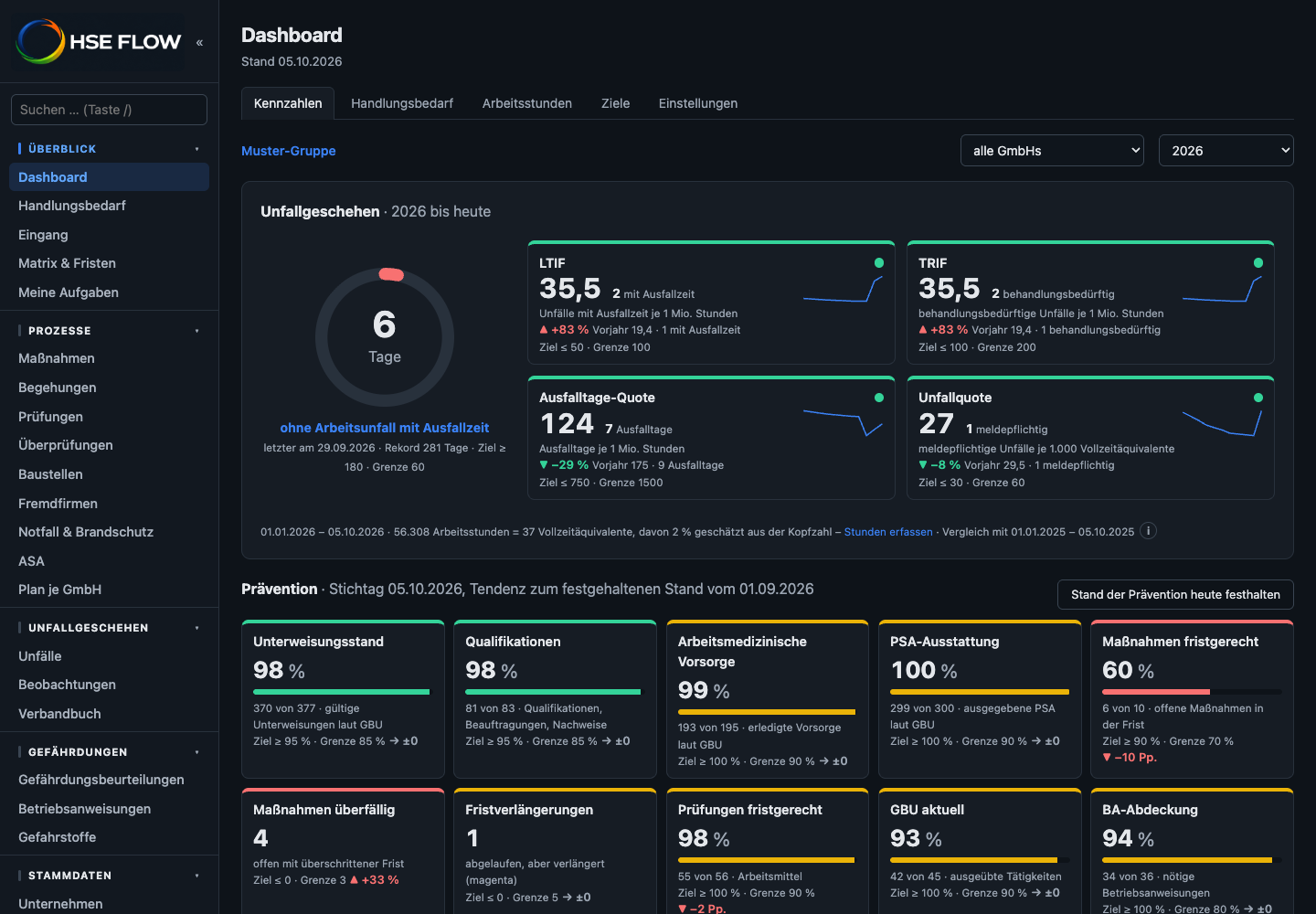Switch to the Arbeitsstunden tab
This screenshot has height=914, width=1316.
[527, 103]
